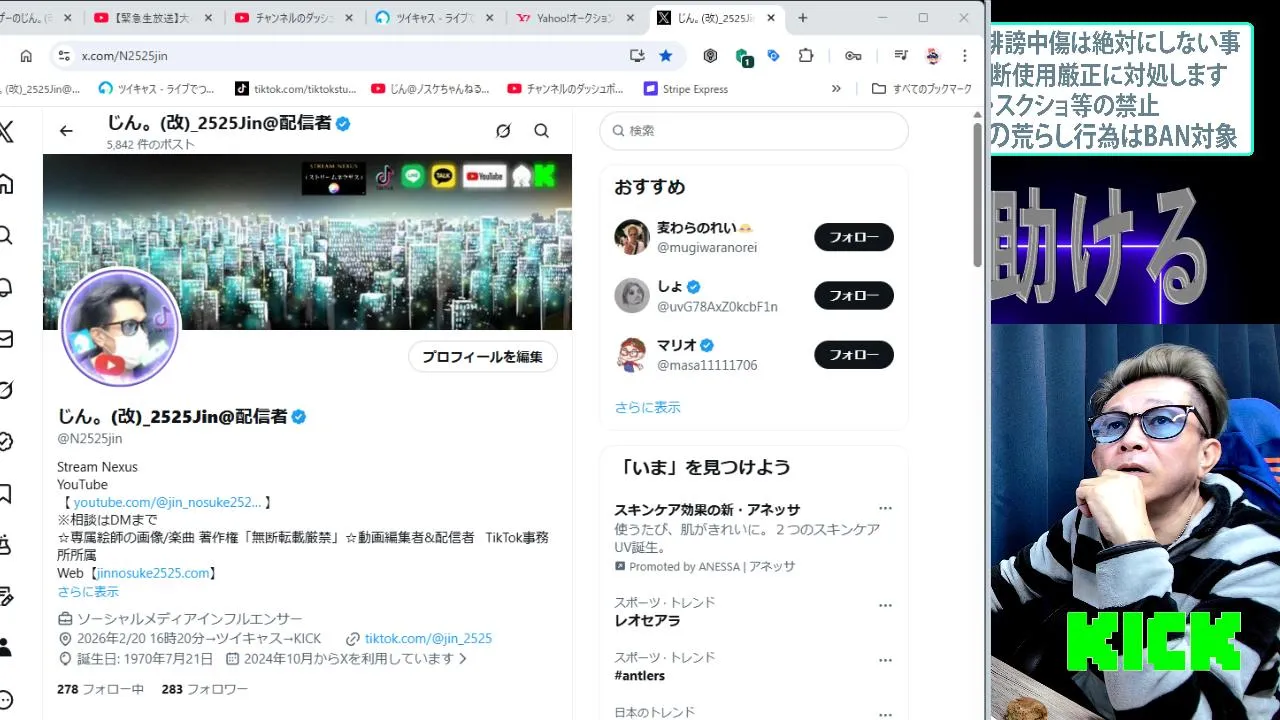Switch to チャンネルのダッシュ tab
Screen dimensions: 1280x720
294,18
